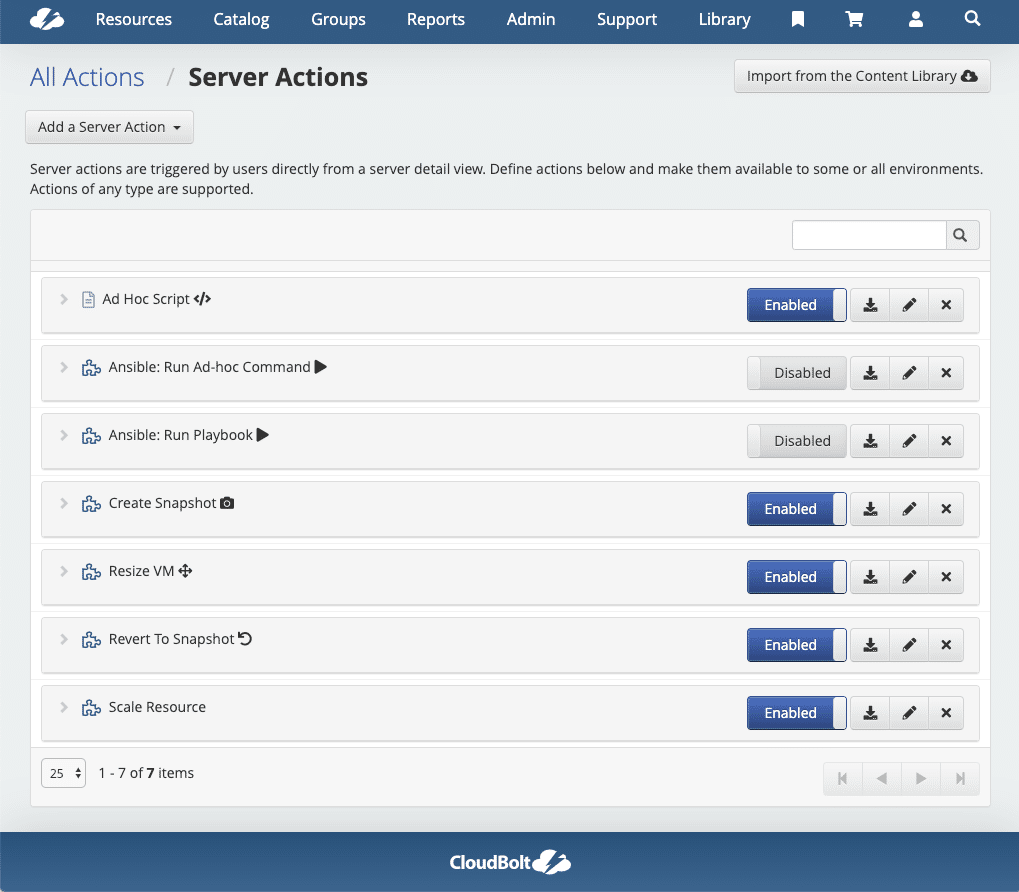The width and height of the screenshot is (1019, 892).
Task: Expand the Create Snapshot row chevron
Action: pos(64,503)
